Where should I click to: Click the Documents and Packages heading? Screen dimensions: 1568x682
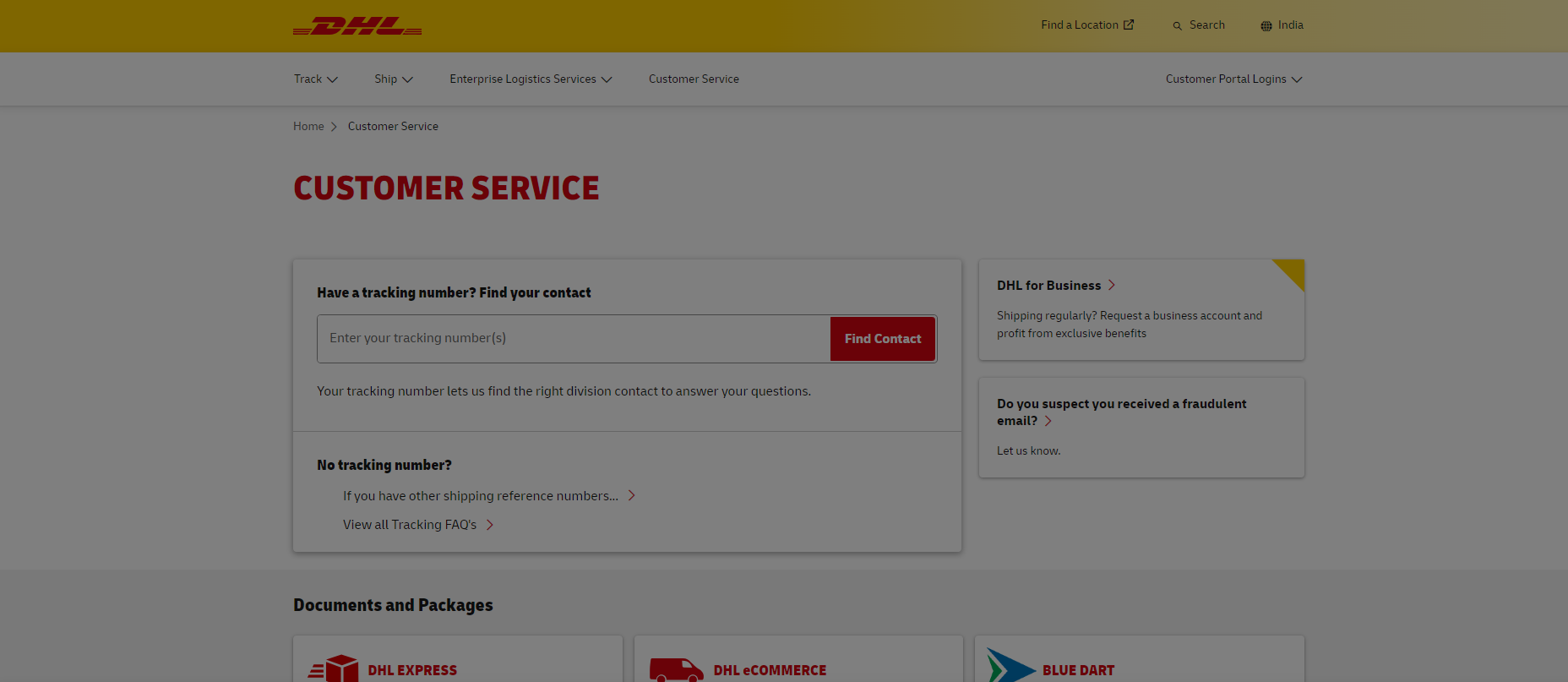point(393,605)
